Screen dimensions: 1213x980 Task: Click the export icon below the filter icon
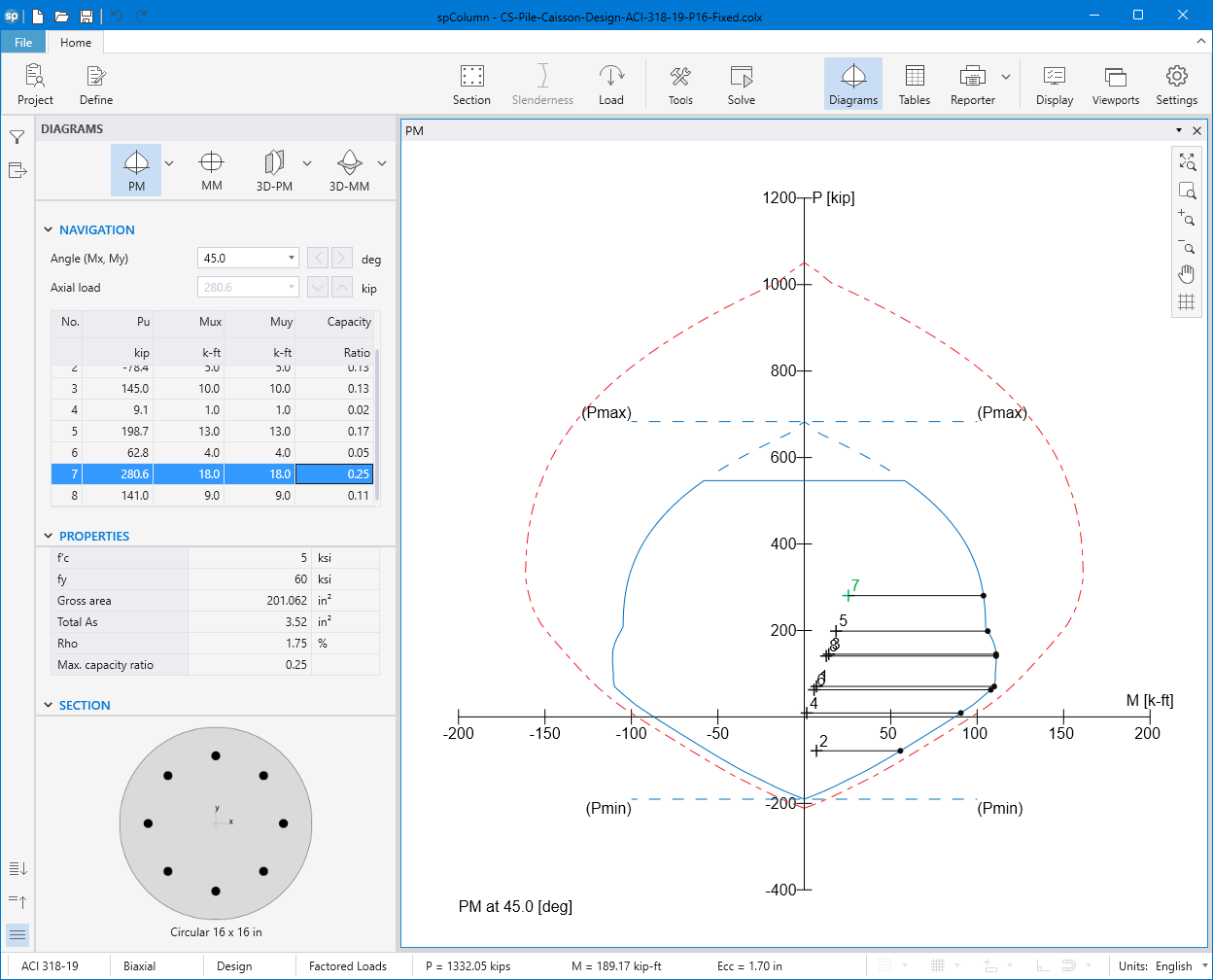tap(17, 170)
